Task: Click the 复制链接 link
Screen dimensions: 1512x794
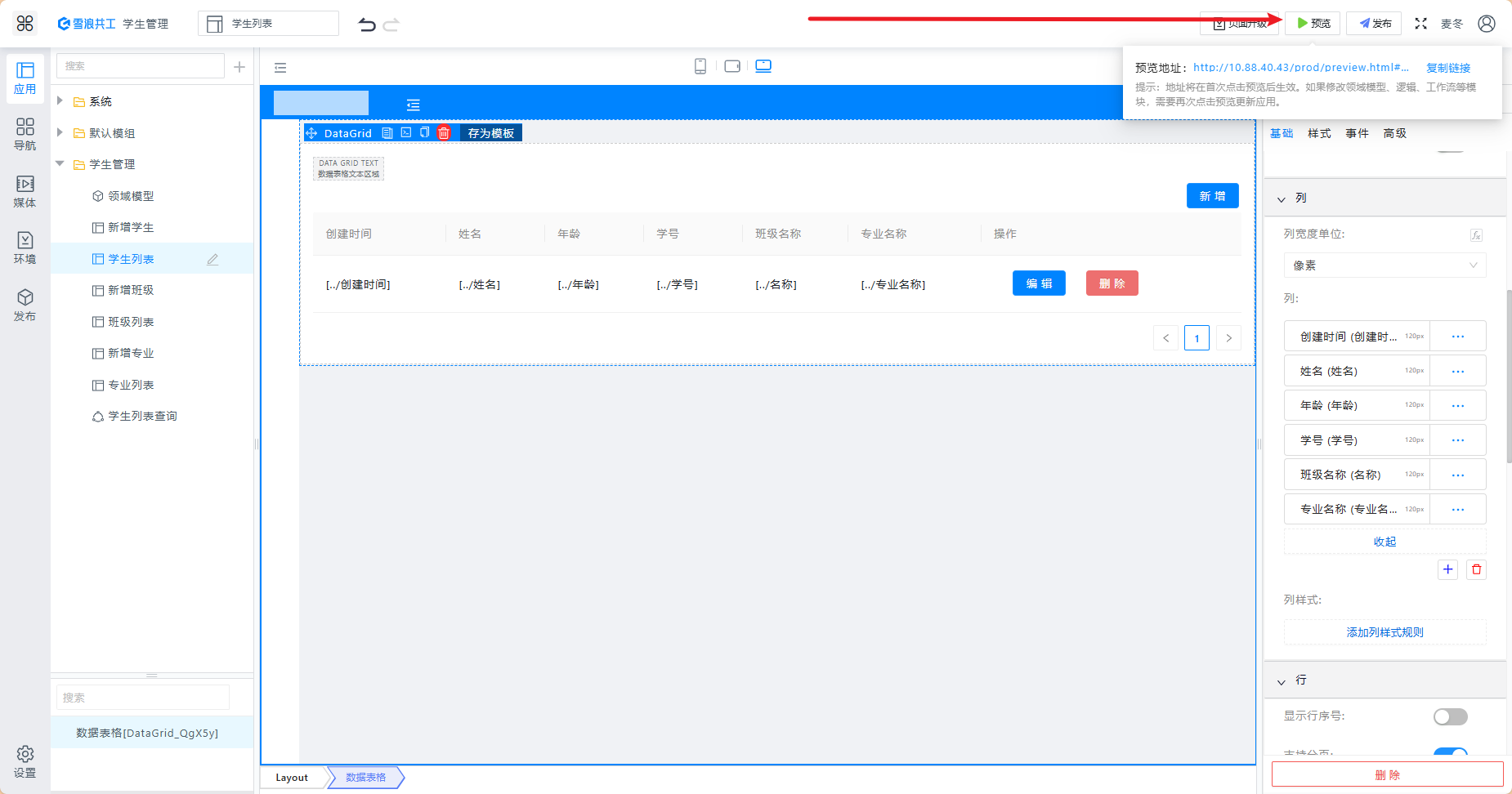Action: click(x=1448, y=68)
